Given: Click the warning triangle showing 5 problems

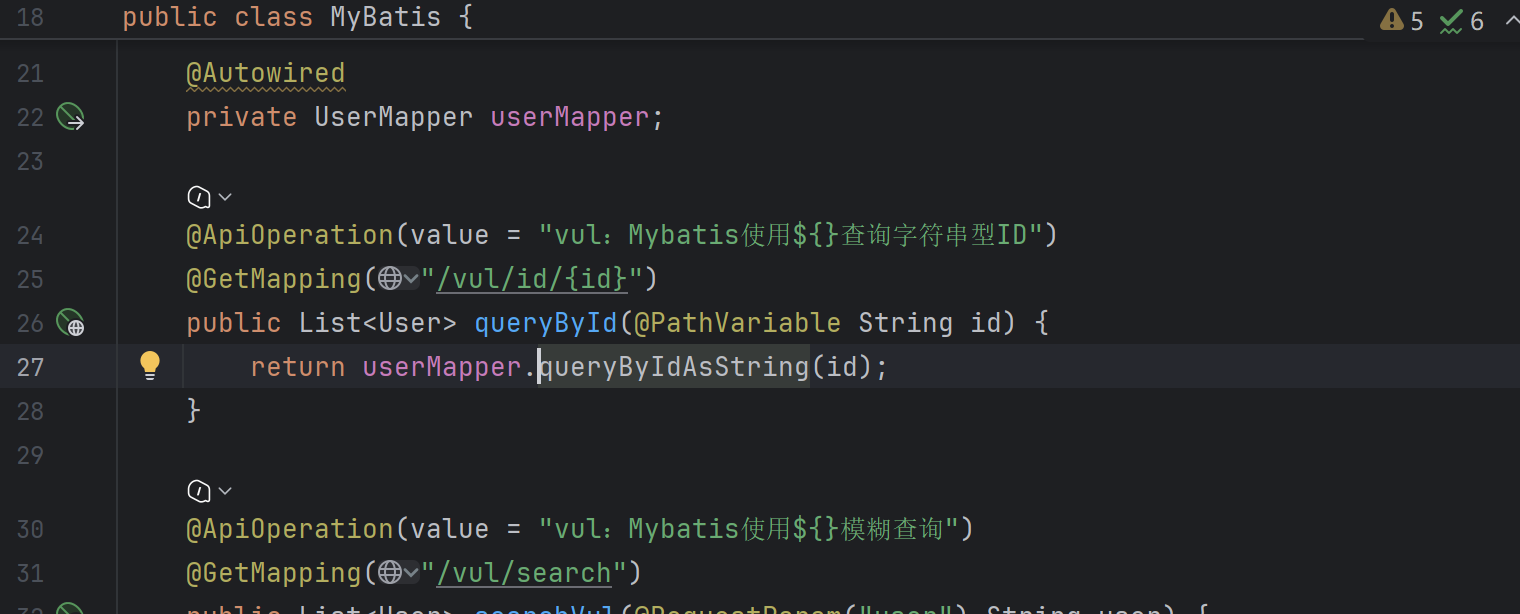Looking at the screenshot, I should click(1391, 20).
